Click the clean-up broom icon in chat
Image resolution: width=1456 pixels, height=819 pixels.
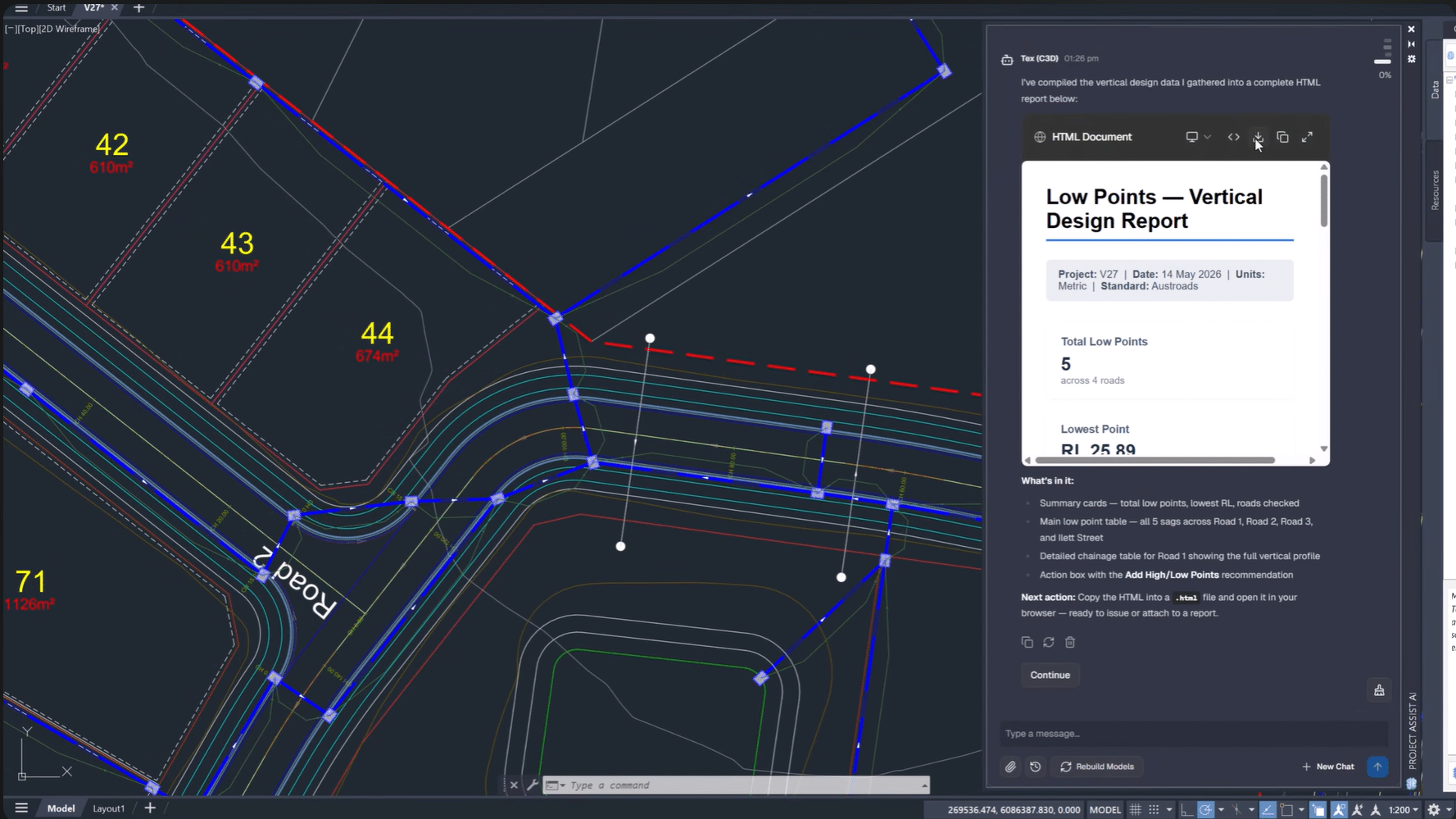coord(1379,690)
